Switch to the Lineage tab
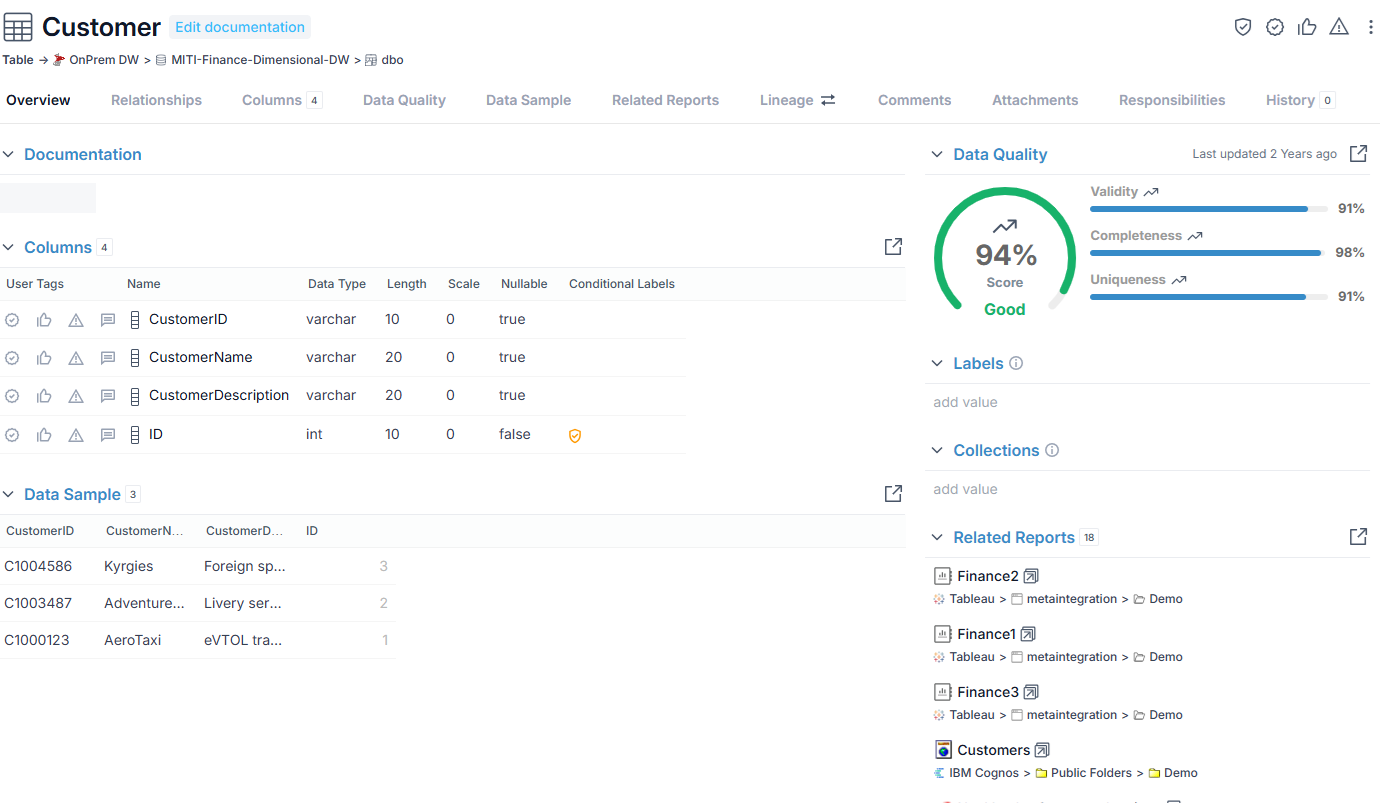Image resolution: width=1380 pixels, height=803 pixels. tap(797, 100)
